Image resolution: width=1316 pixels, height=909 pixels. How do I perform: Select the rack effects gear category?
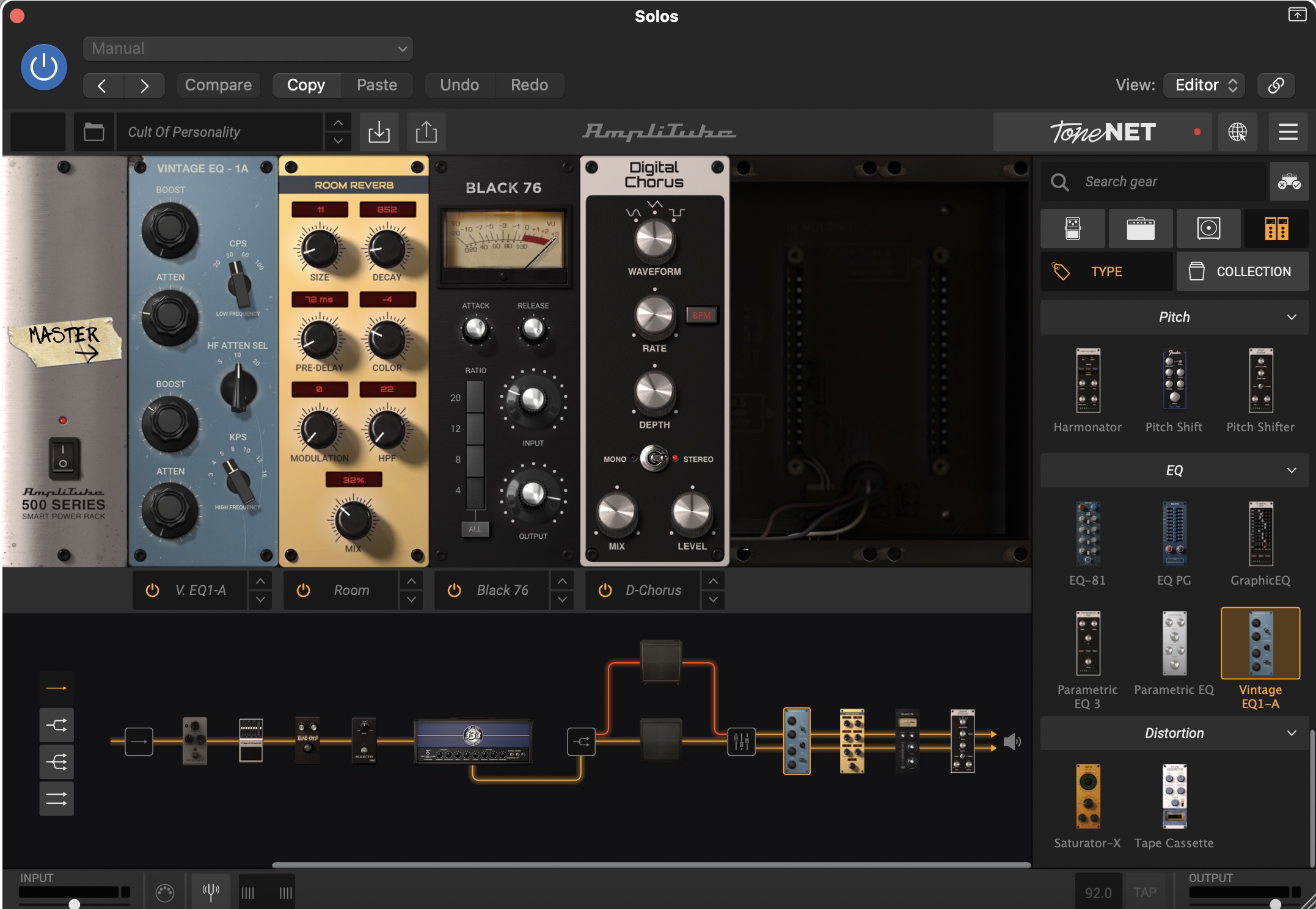[x=1277, y=228]
